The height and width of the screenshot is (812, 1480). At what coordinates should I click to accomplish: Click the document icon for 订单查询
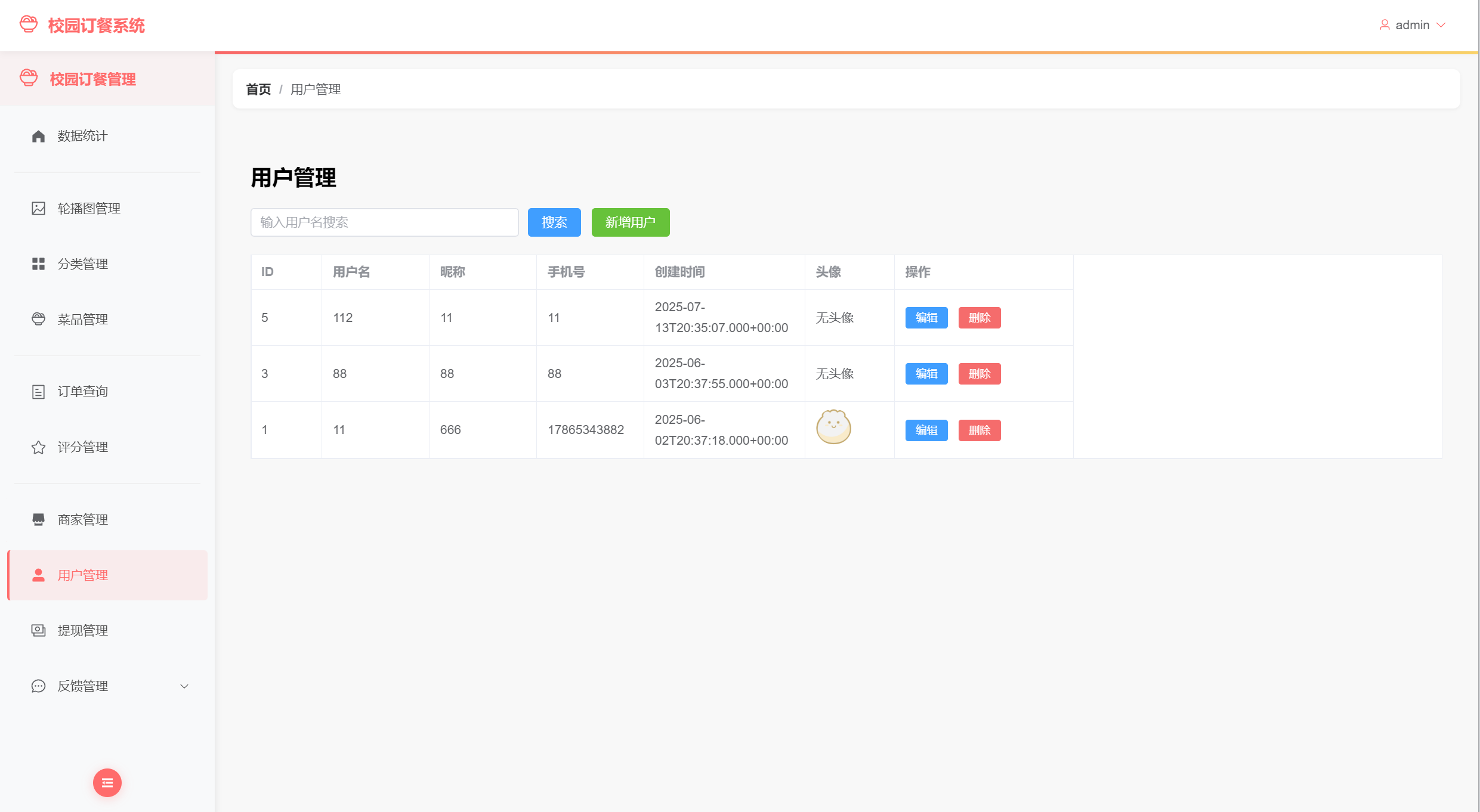coord(38,392)
